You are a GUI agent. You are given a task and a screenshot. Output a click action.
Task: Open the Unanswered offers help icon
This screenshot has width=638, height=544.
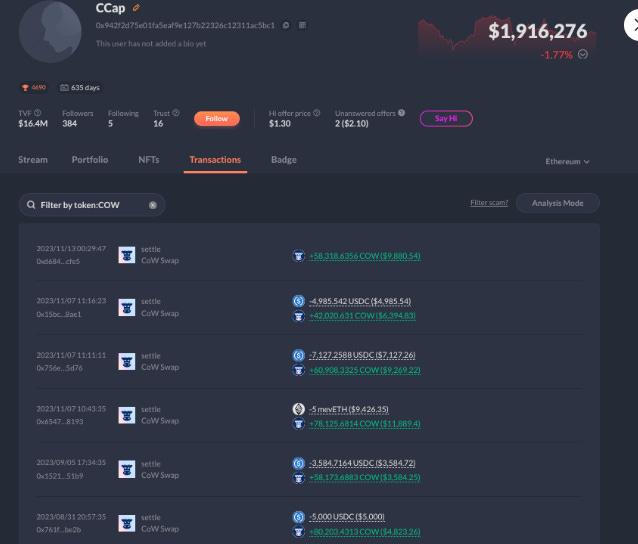[402, 113]
